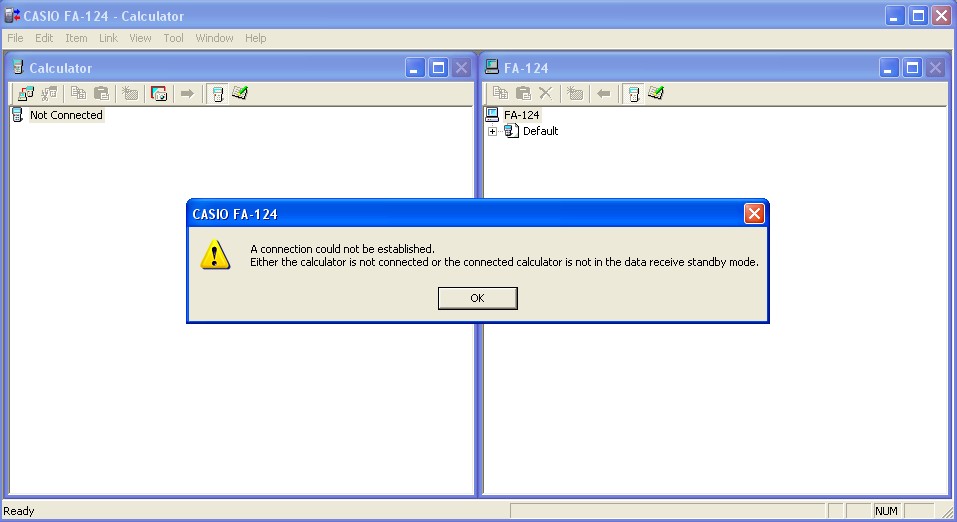957x522 pixels.
Task: Open the View menu
Action: (140, 38)
